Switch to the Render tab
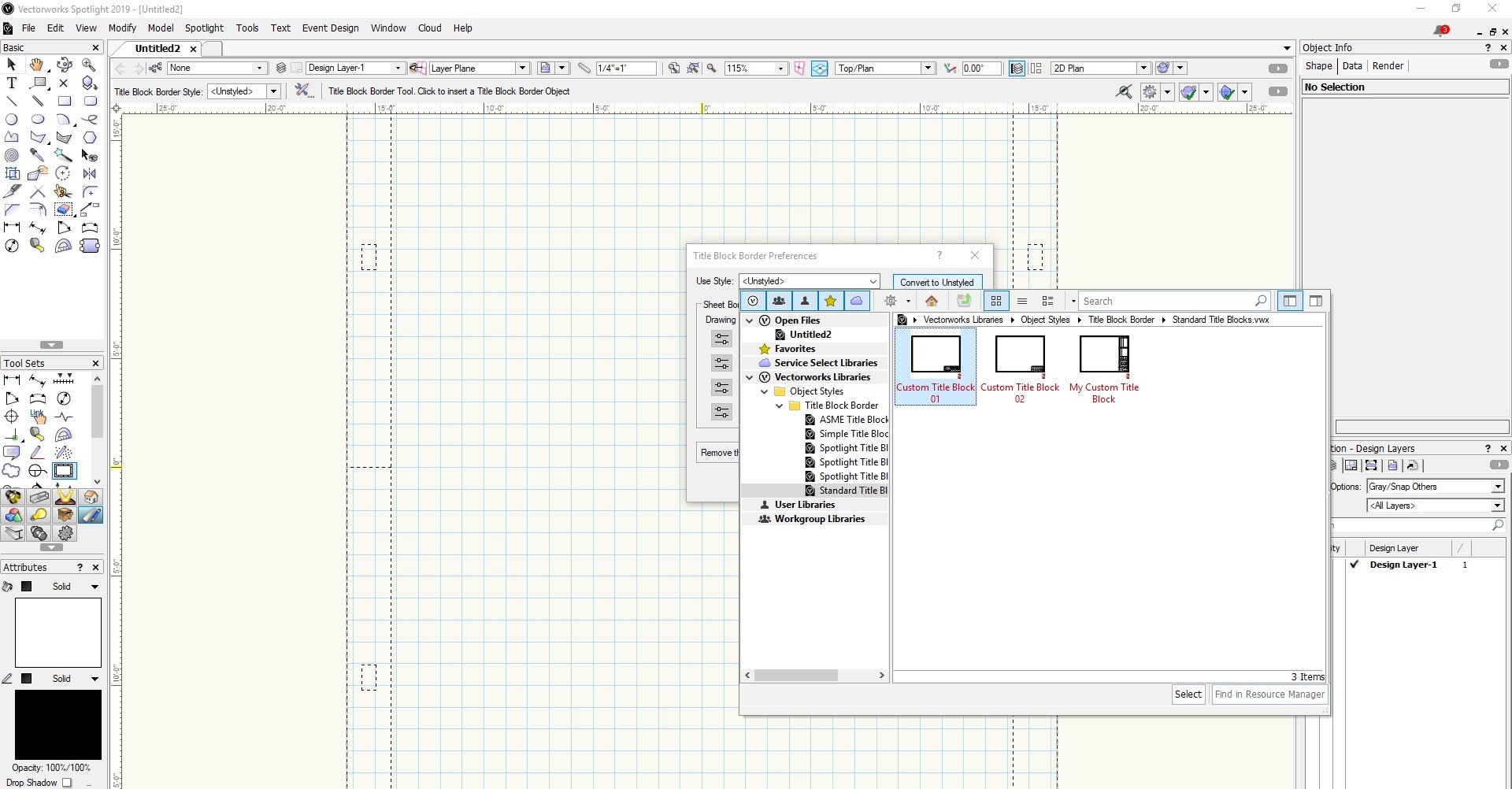 1388,66
